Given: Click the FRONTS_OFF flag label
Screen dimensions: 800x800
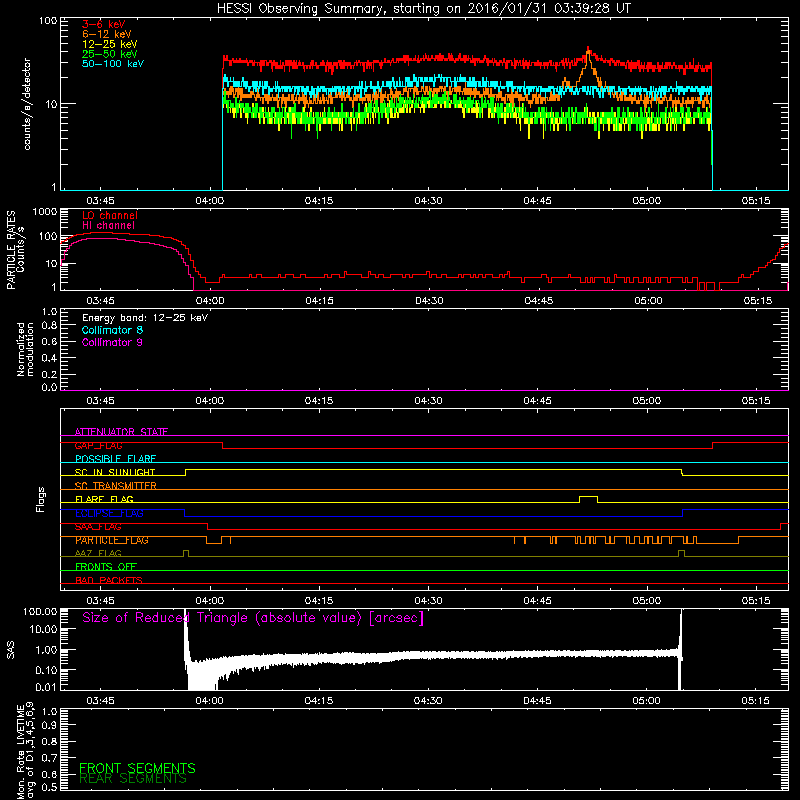Looking at the screenshot, I should tap(106, 566).
